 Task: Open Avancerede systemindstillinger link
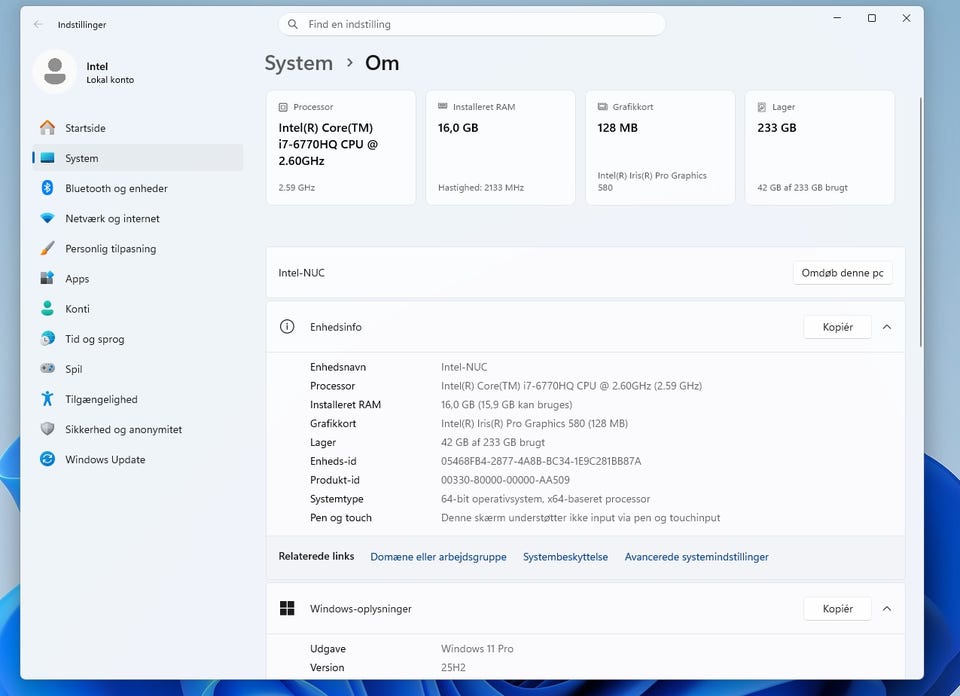pos(696,556)
